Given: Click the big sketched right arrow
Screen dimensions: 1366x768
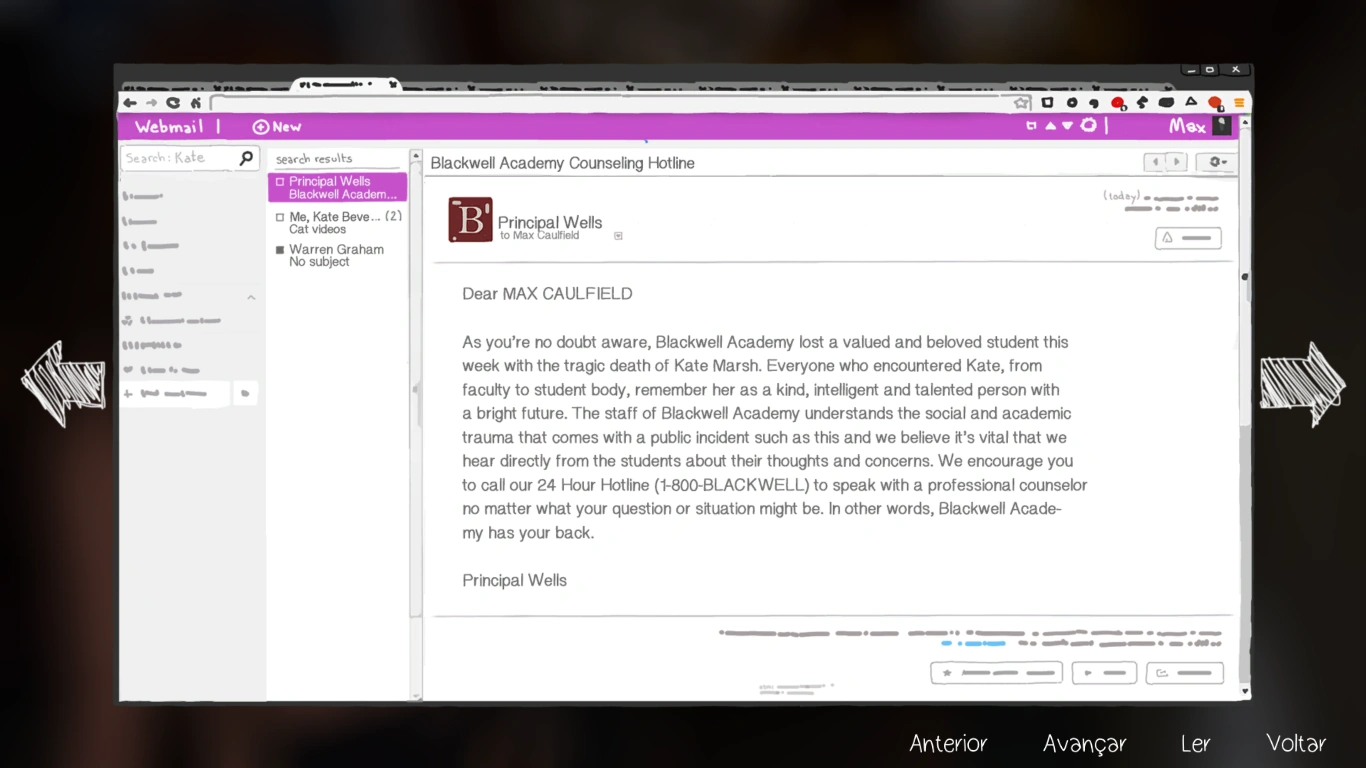Looking at the screenshot, I should (x=1302, y=384).
